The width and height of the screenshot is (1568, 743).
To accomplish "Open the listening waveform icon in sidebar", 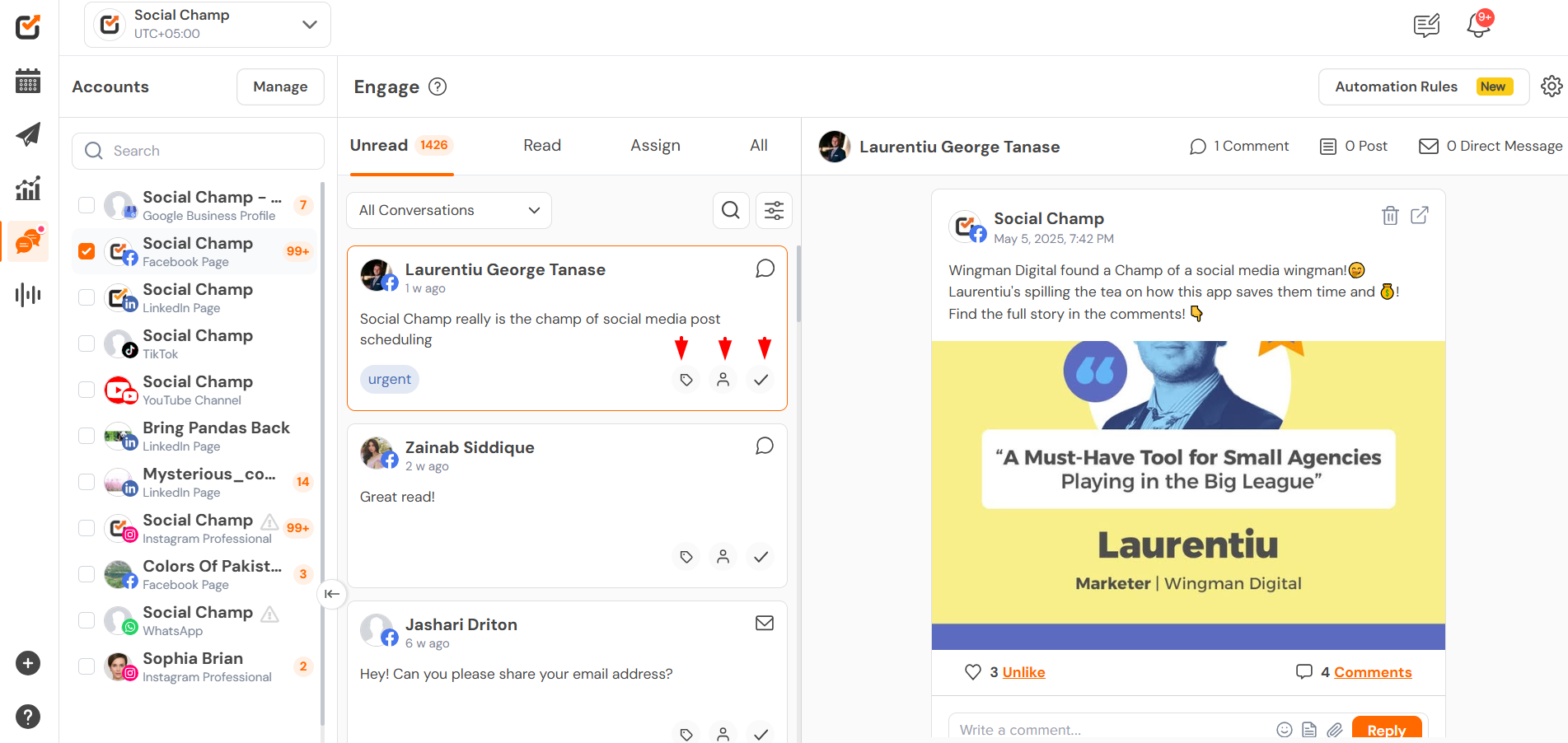I will (28, 295).
